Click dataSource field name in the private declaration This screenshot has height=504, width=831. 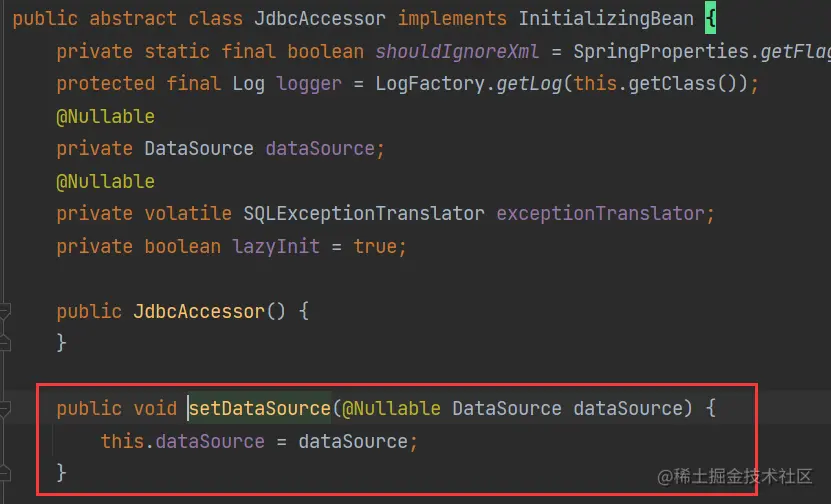[x=320, y=149]
